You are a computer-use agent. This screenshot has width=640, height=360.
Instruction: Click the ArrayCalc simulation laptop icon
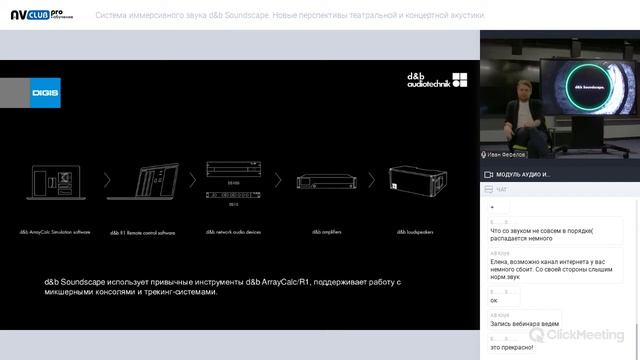(56, 182)
